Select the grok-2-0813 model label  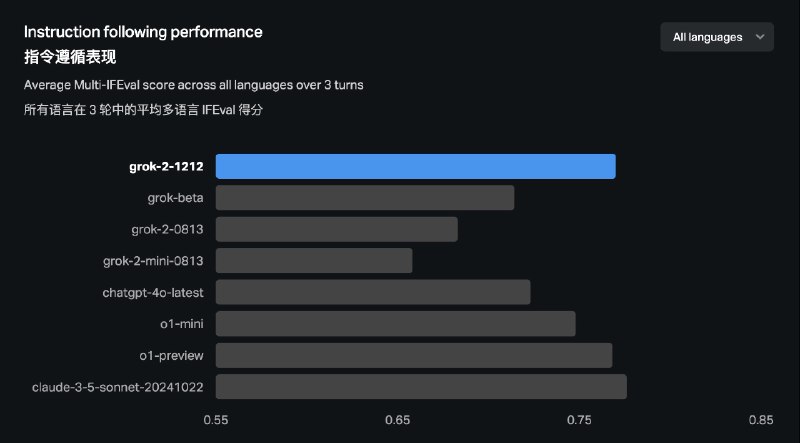point(167,230)
